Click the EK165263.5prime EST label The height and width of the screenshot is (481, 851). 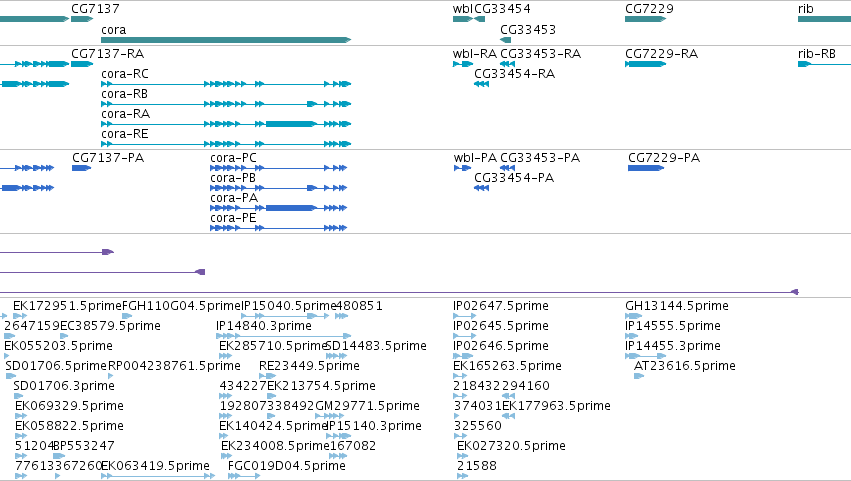point(507,366)
